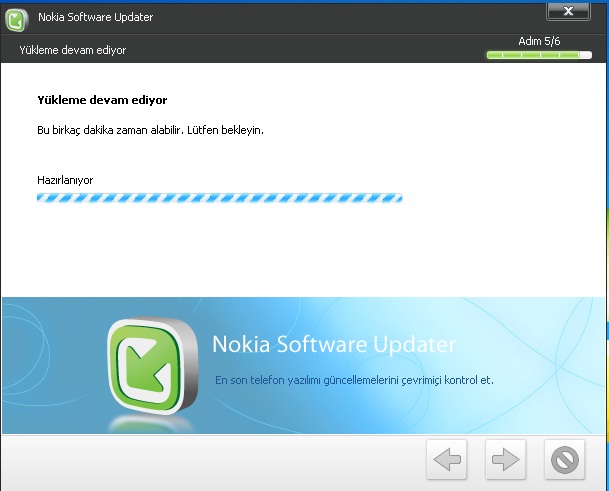The image size is (609, 491).
Task: Click the 'Nokia Software Updater' banner title
Action: pyautogui.click(x=334, y=345)
